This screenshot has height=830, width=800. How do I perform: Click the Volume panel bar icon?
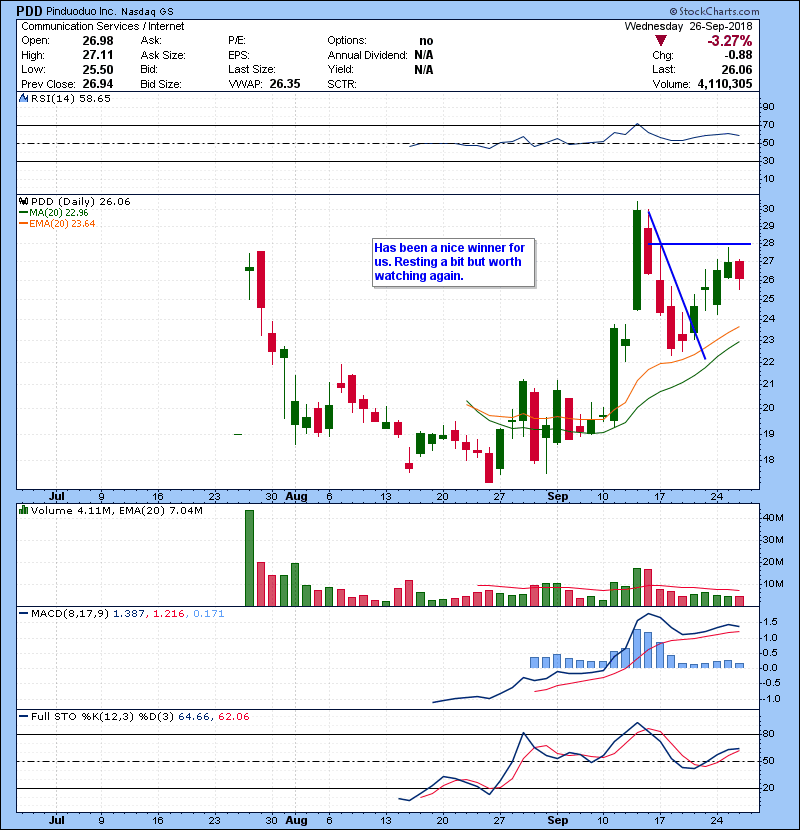[x=23, y=510]
